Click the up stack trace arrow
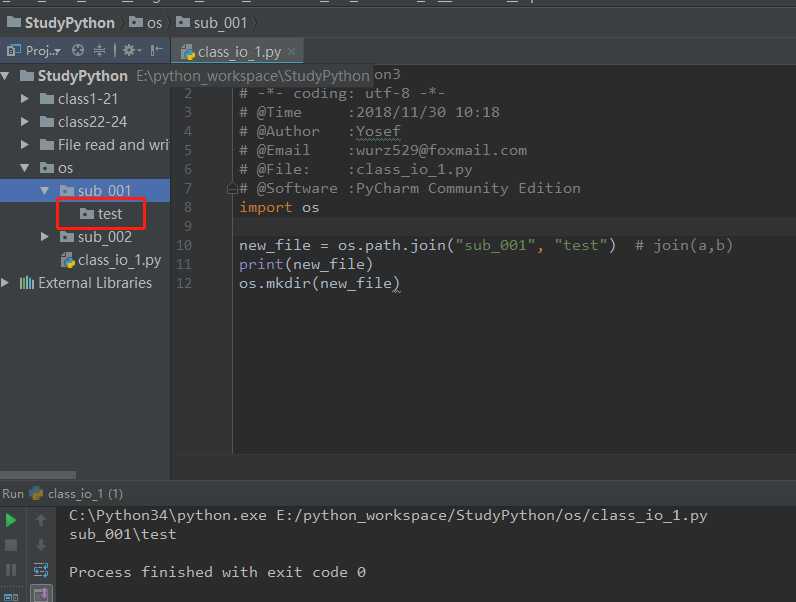The width and height of the screenshot is (796, 602). 41,520
